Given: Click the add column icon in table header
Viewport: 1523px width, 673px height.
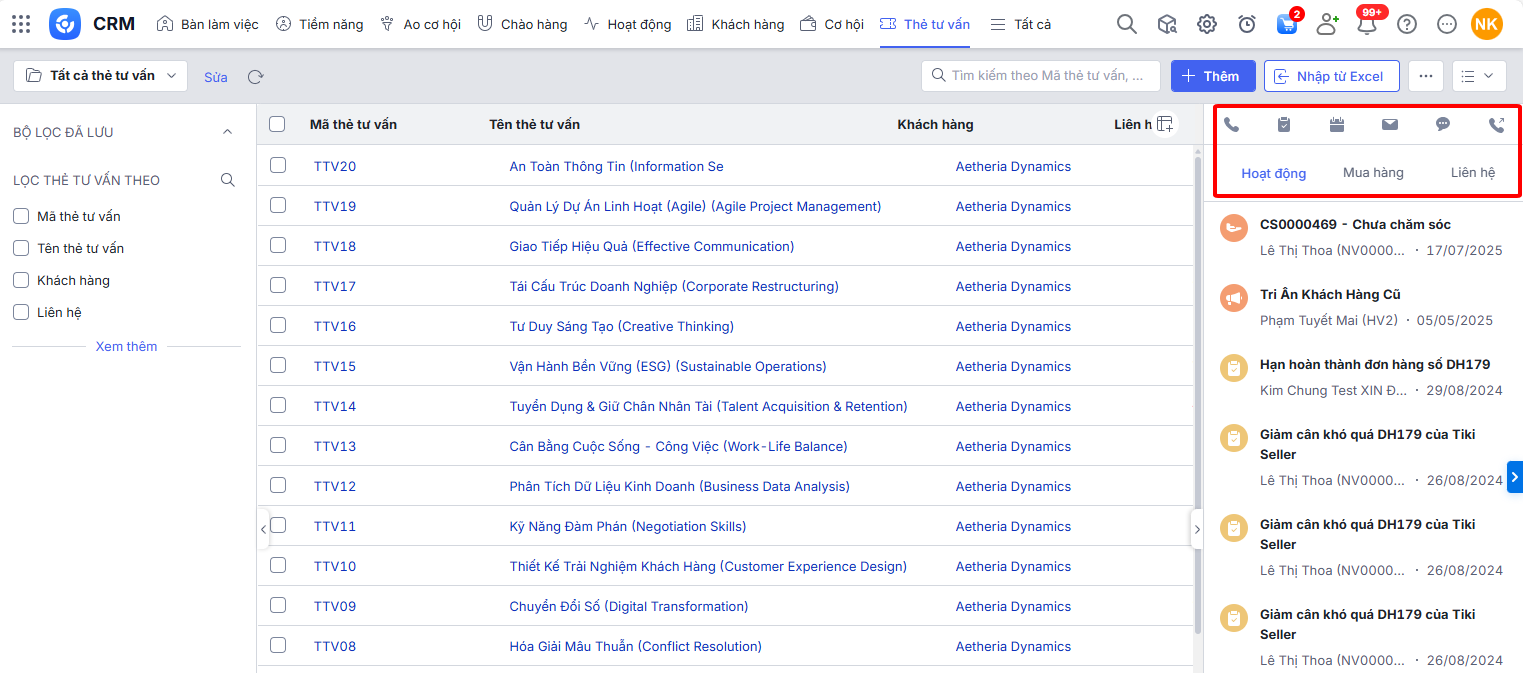Looking at the screenshot, I should click(1164, 124).
